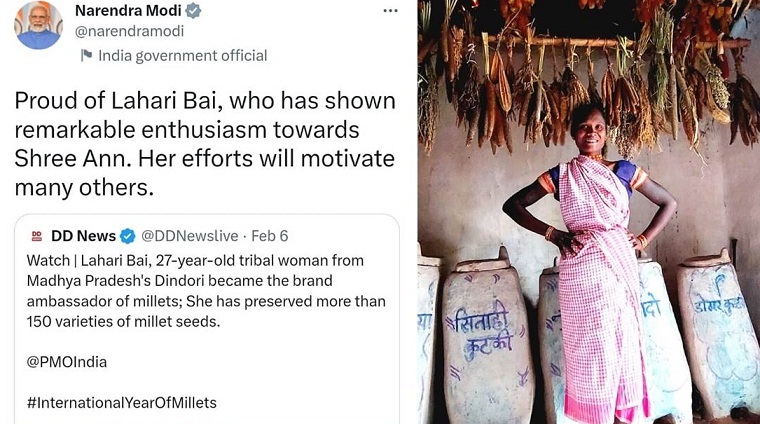Click the Feb 6 timestamp
The width and height of the screenshot is (760, 424).
point(269,236)
